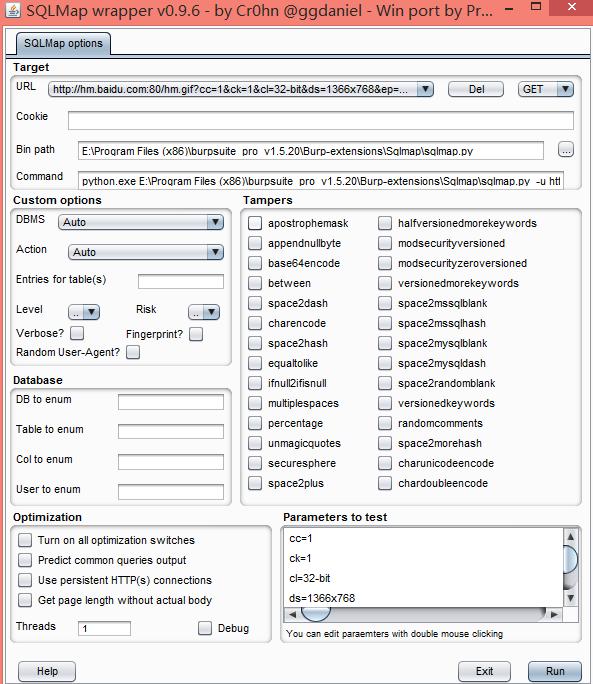Image resolution: width=593 pixels, height=684 pixels.
Task: Check the appendnullbyte tamper
Action: (x=255, y=243)
